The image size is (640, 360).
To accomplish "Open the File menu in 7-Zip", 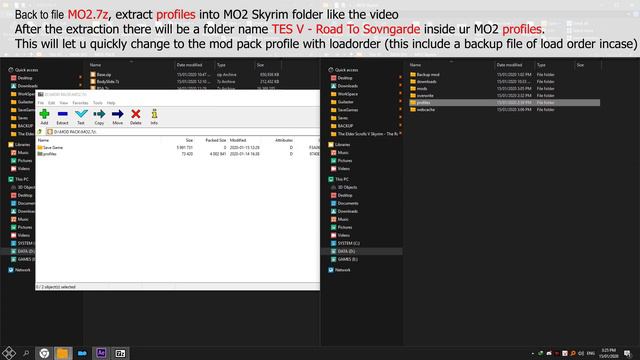I will 41,103.
